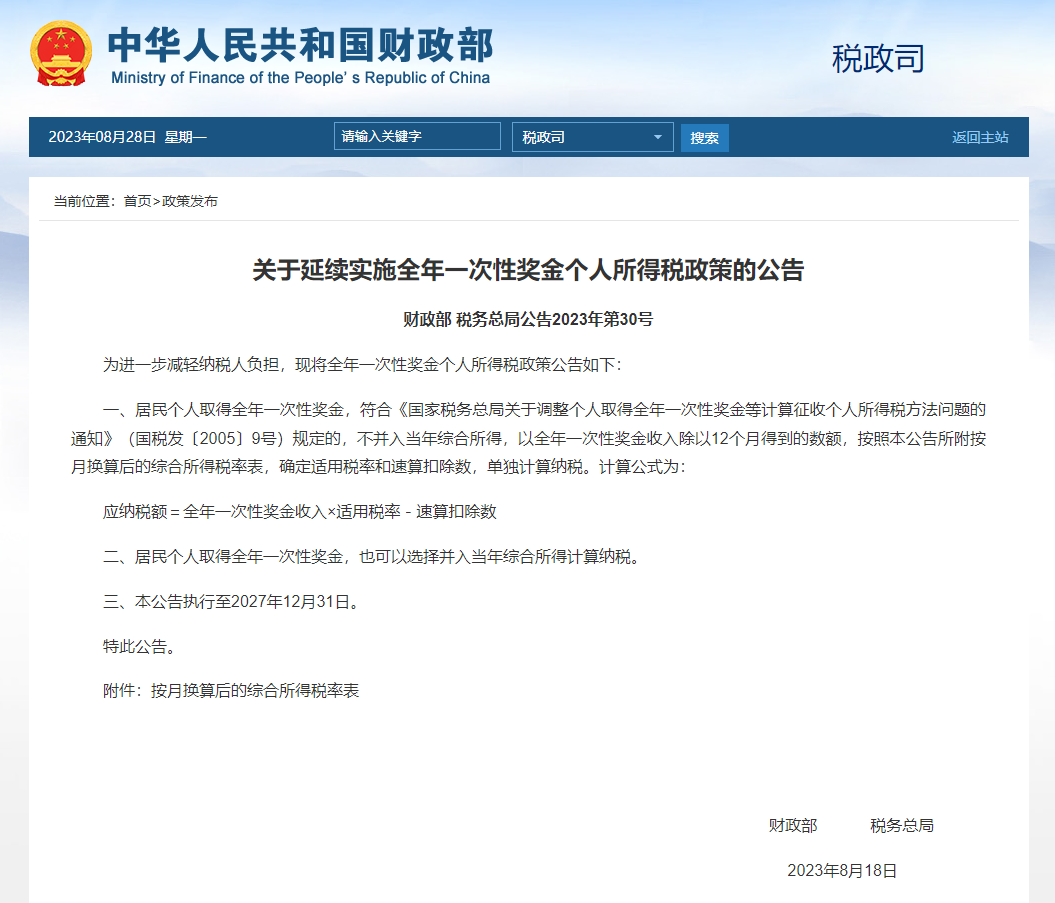Open the 按月换算后的综合所得税率表 attachment
This screenshot has width=1055, height=903.
255,690
